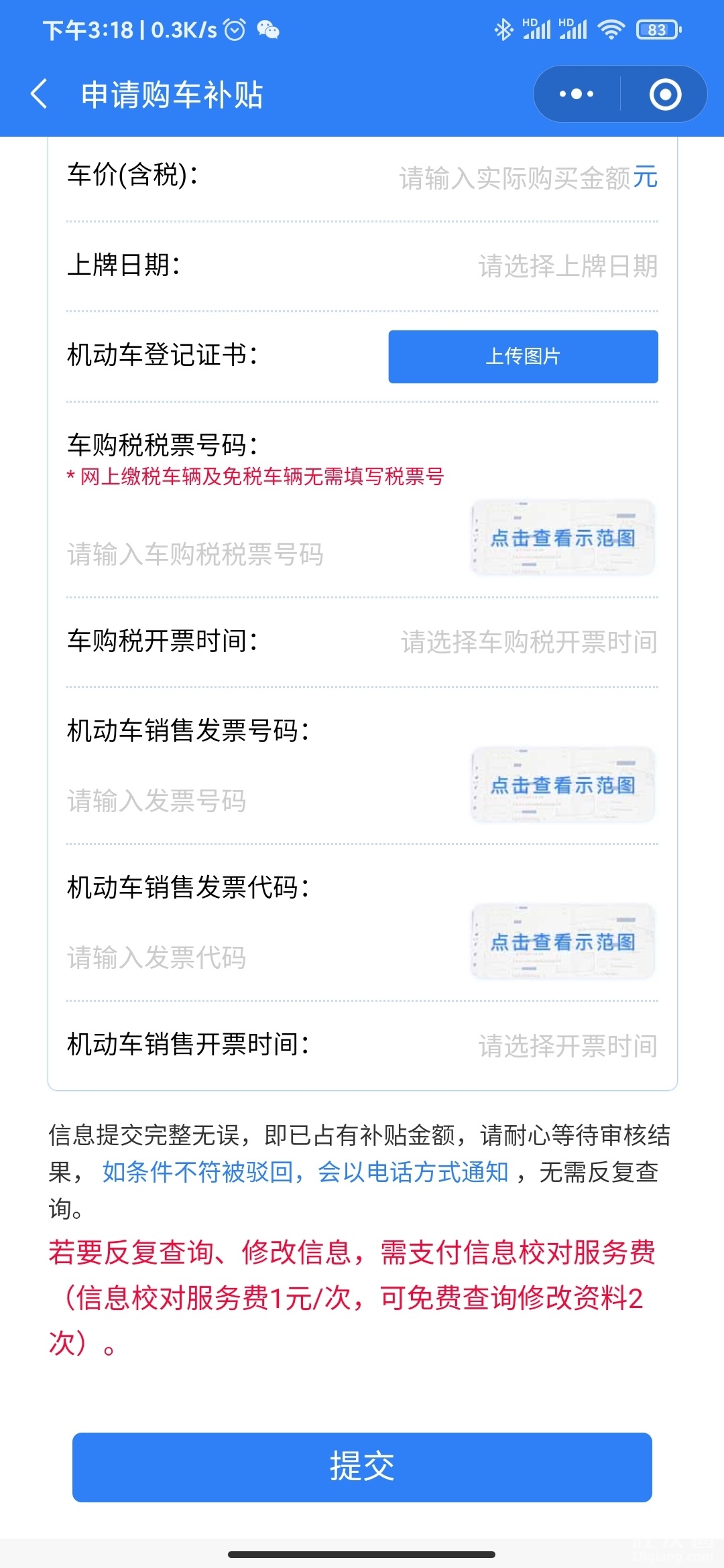The width and height of the screenshot is (724, 1568).
Task: Tap the alarm clock status icon
Action: point(235,29)
